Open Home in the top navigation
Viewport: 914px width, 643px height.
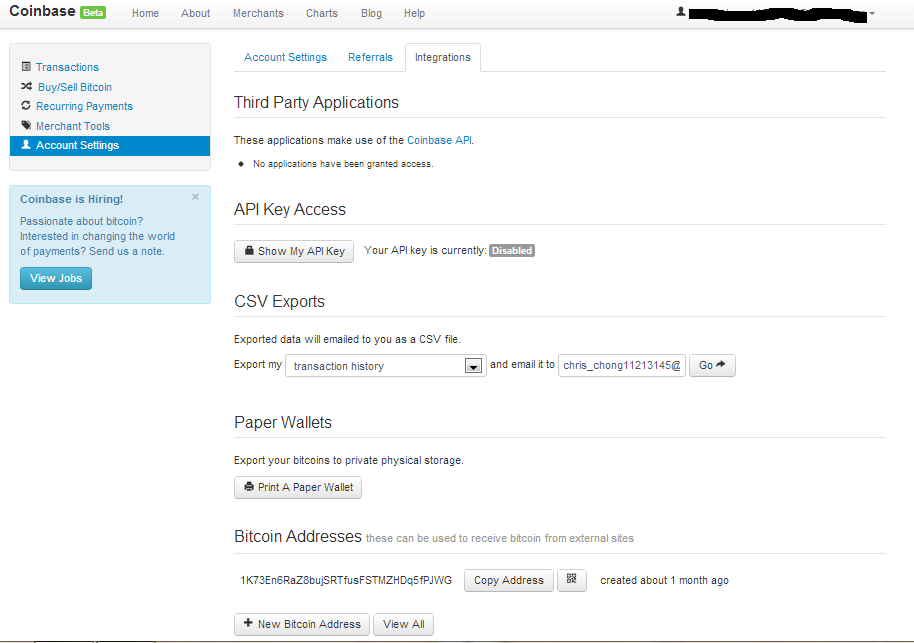click(x=145, y=13)
